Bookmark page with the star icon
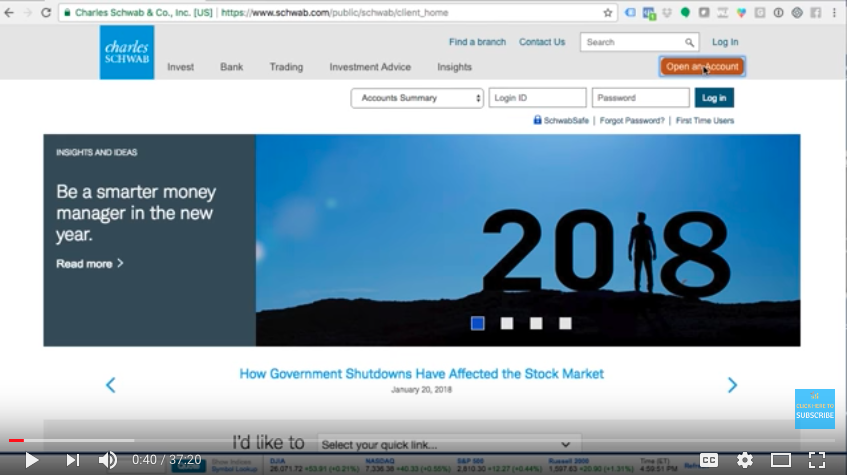This screenshot has width=847, height=475. point(608,12)
